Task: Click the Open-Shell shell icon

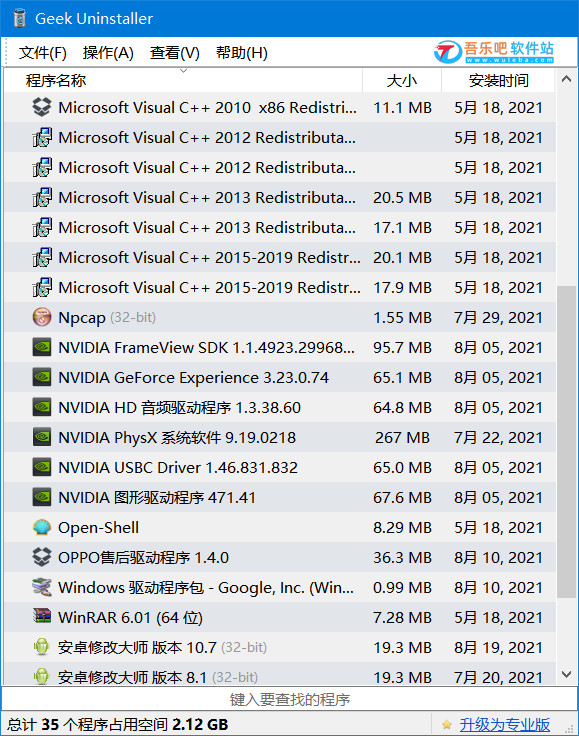Action: [x=42, y=527]
